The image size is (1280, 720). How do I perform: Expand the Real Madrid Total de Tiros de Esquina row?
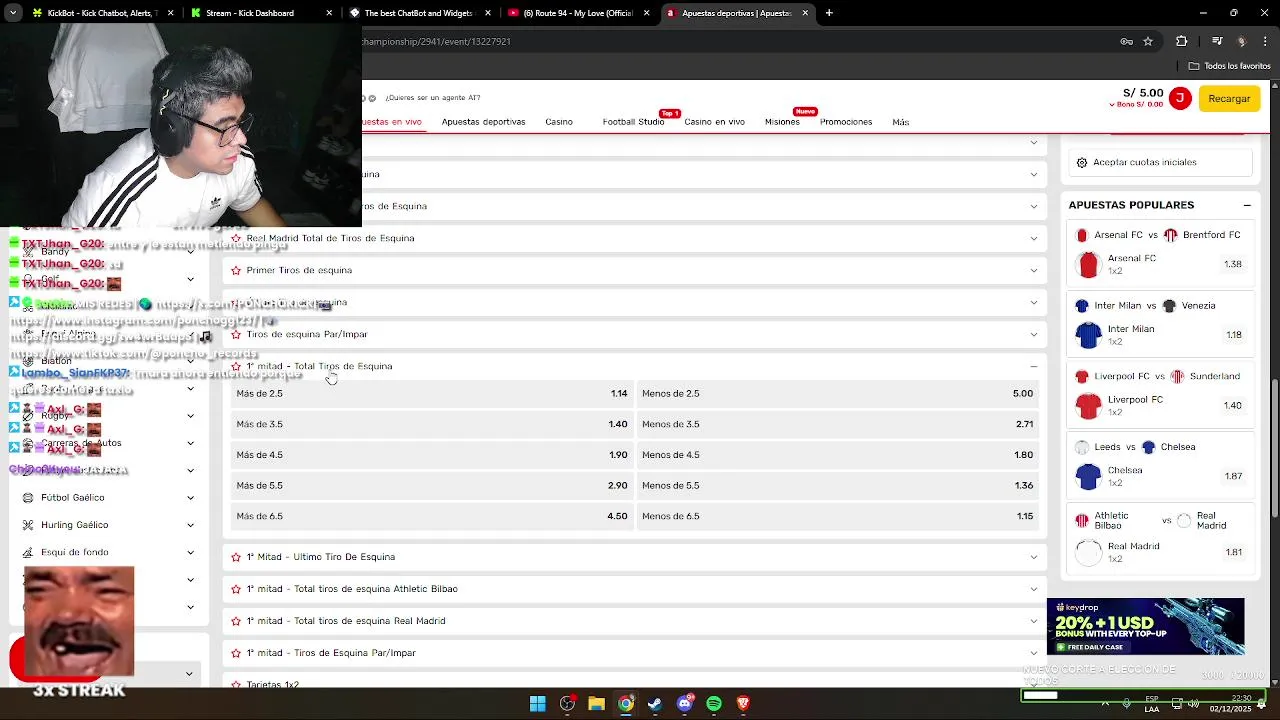click(x=1034, y=238)
